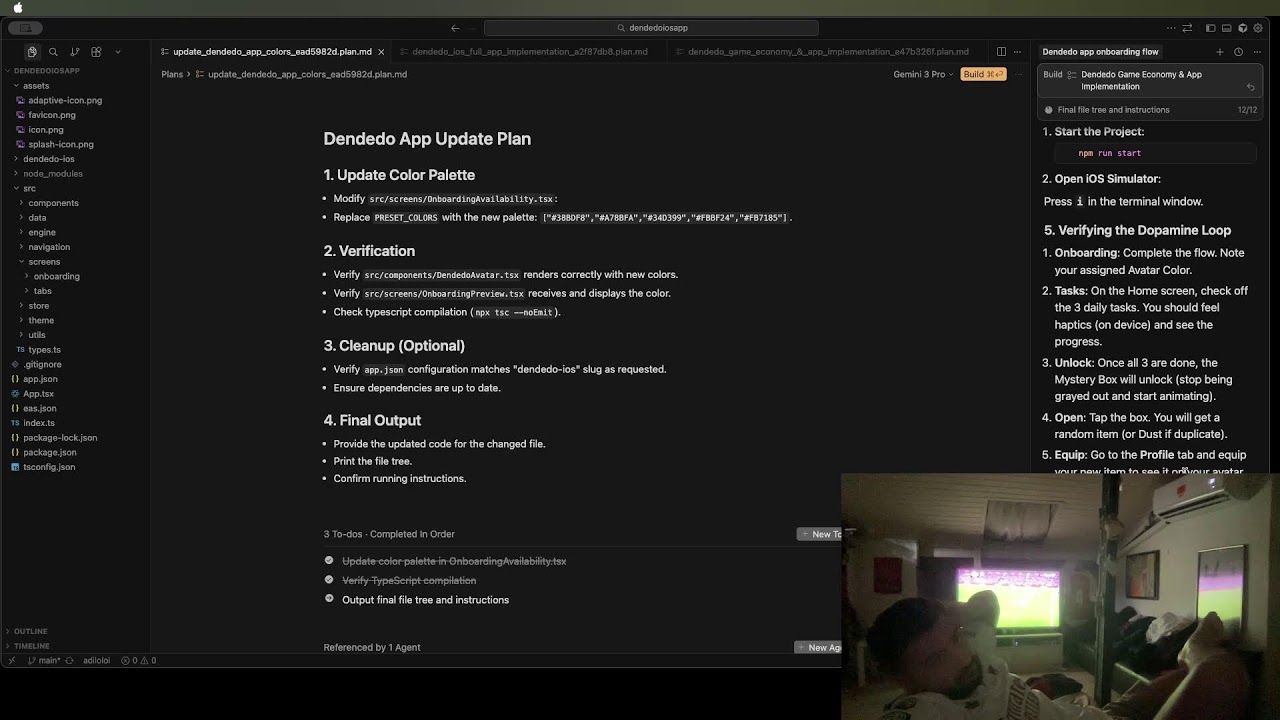The image size is (1280, 720).
Task: Click the orange Build button
Action: 982,74
